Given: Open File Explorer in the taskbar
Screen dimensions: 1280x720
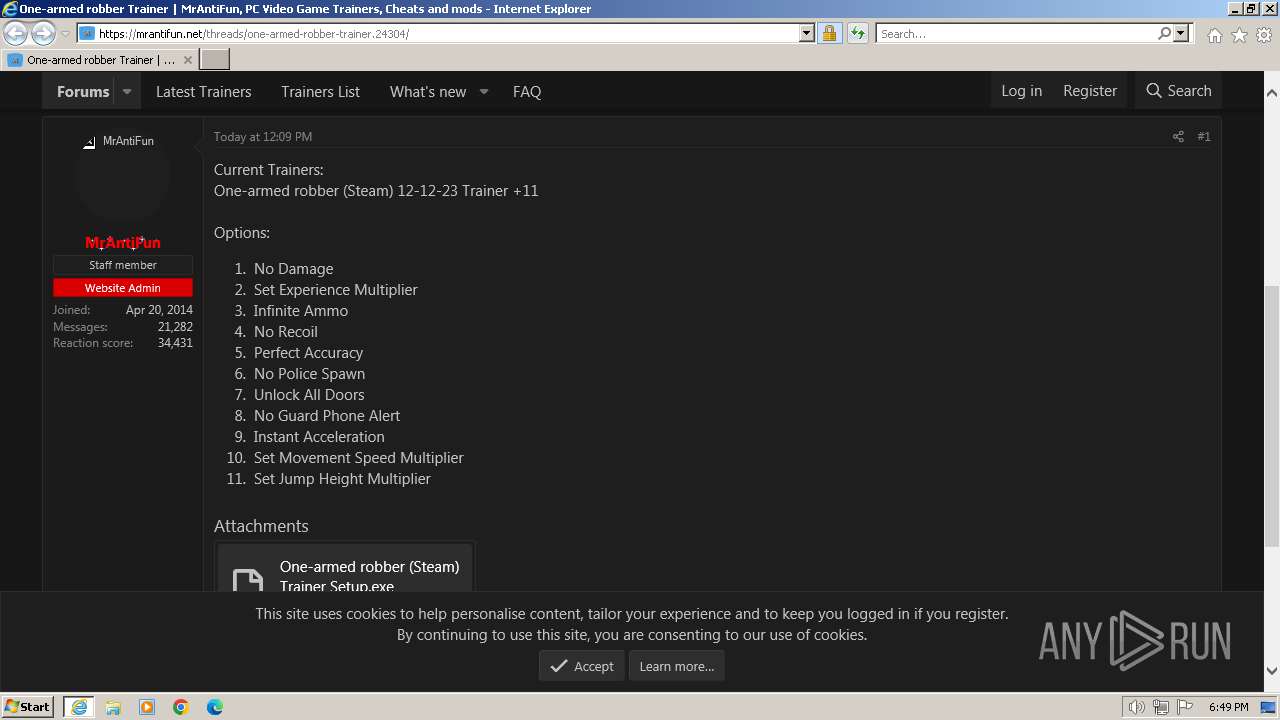Looking at the screenshot, I should [113, 707].
